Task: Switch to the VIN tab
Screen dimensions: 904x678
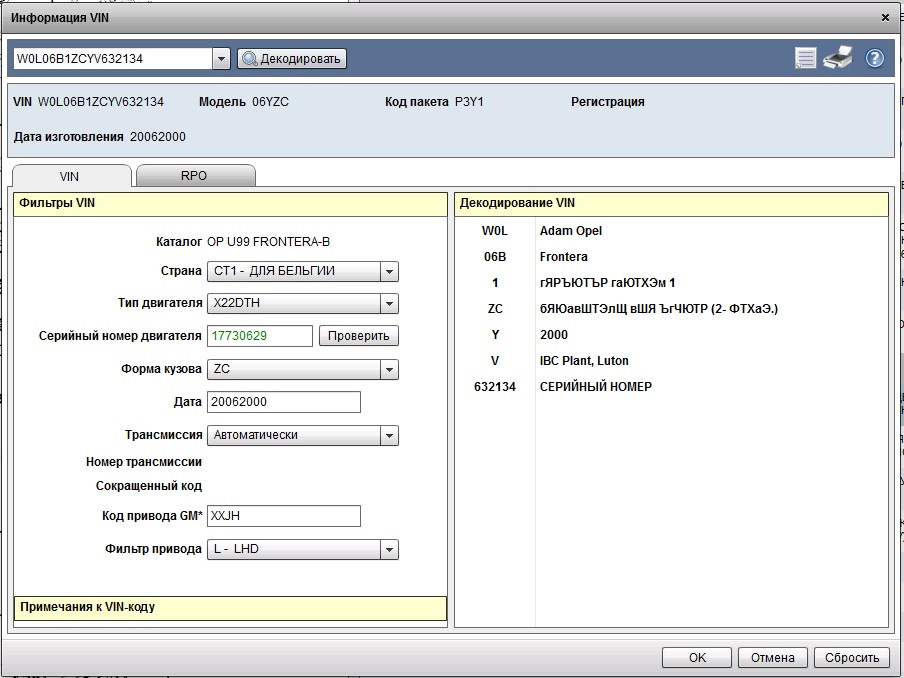Action: pyautogui.click(x=70, y=176)
